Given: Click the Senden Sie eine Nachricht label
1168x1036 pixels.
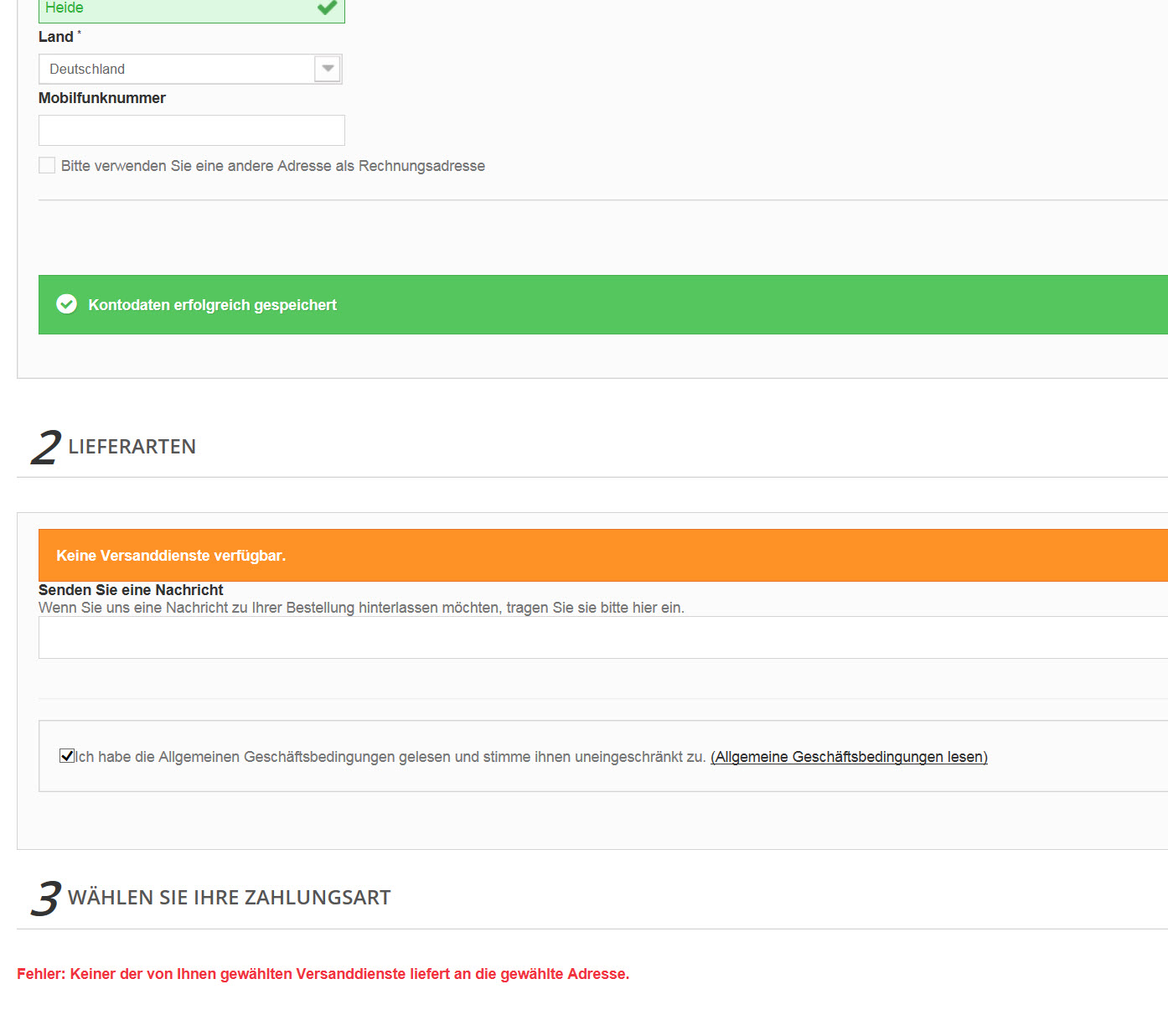Looking at the screenshot, I should pyautogui.click(x=131, y=590).
